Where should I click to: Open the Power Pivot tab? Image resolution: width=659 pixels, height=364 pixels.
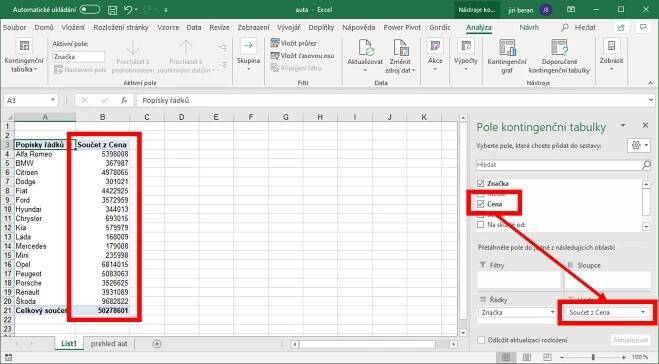point(402,27)
